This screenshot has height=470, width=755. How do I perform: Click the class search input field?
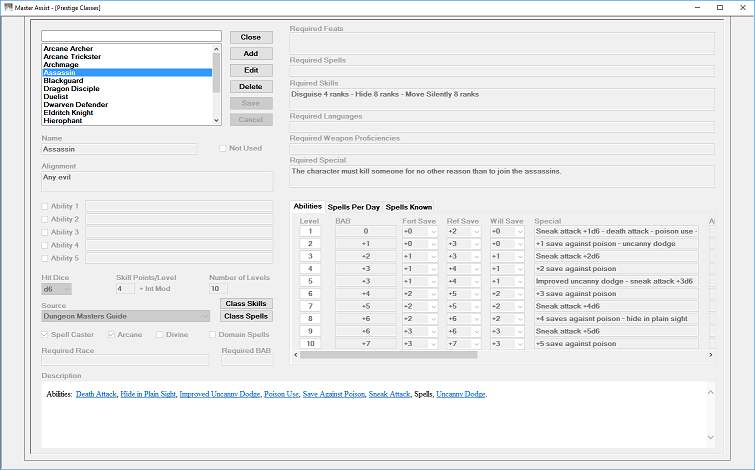(x=131, y=36)
